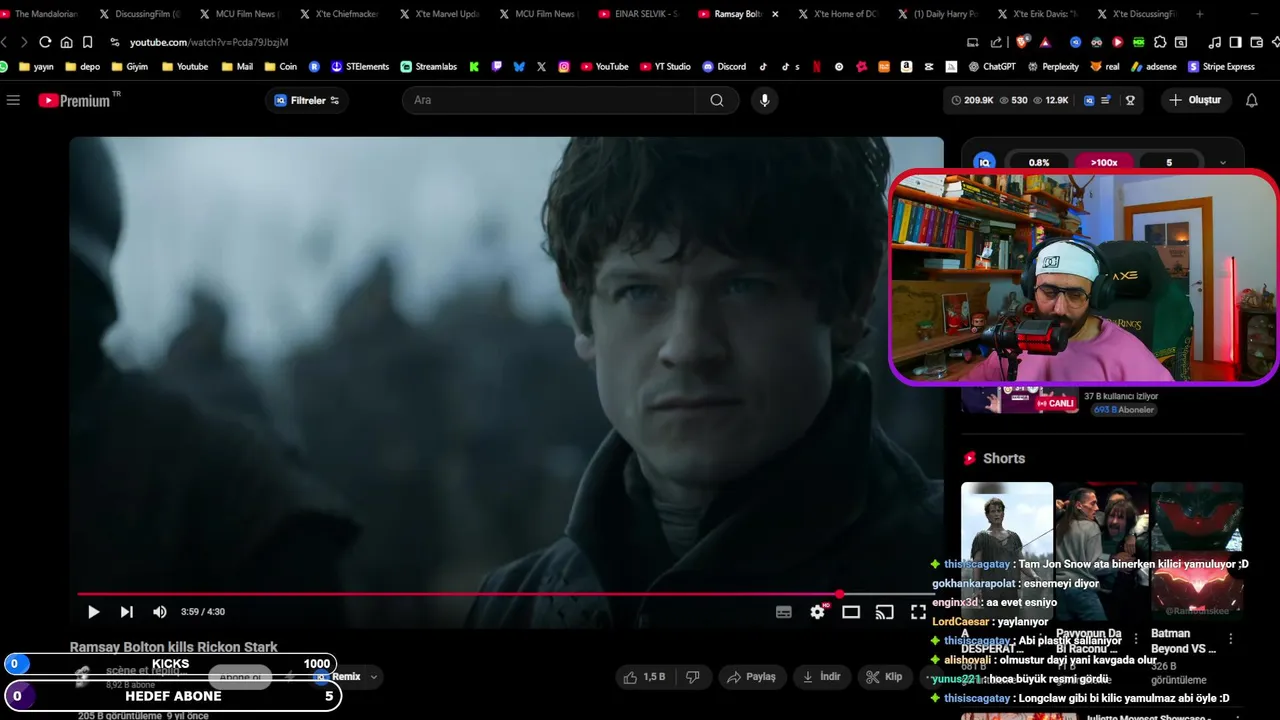The height and width of the screenshot is (720, 1280).
Task: Click Brave shields lion icon
Action: click(1020, 42)
